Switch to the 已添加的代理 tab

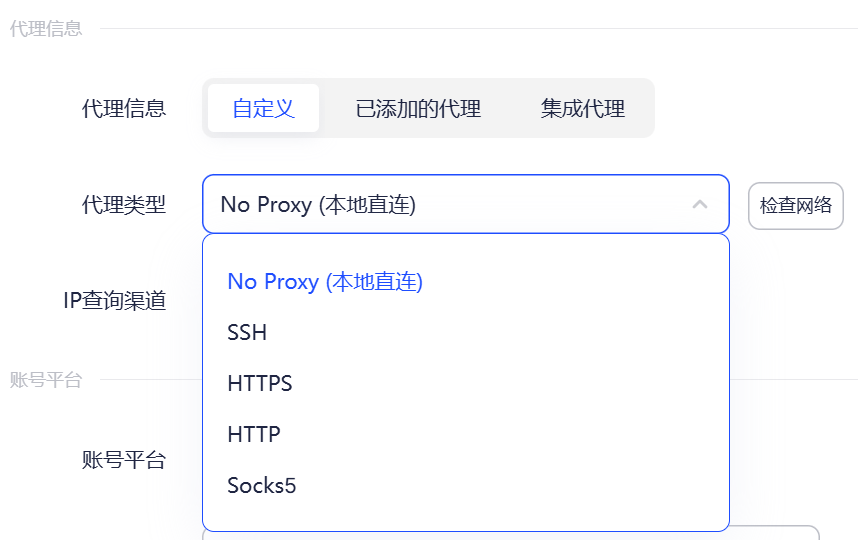point(418,108)
